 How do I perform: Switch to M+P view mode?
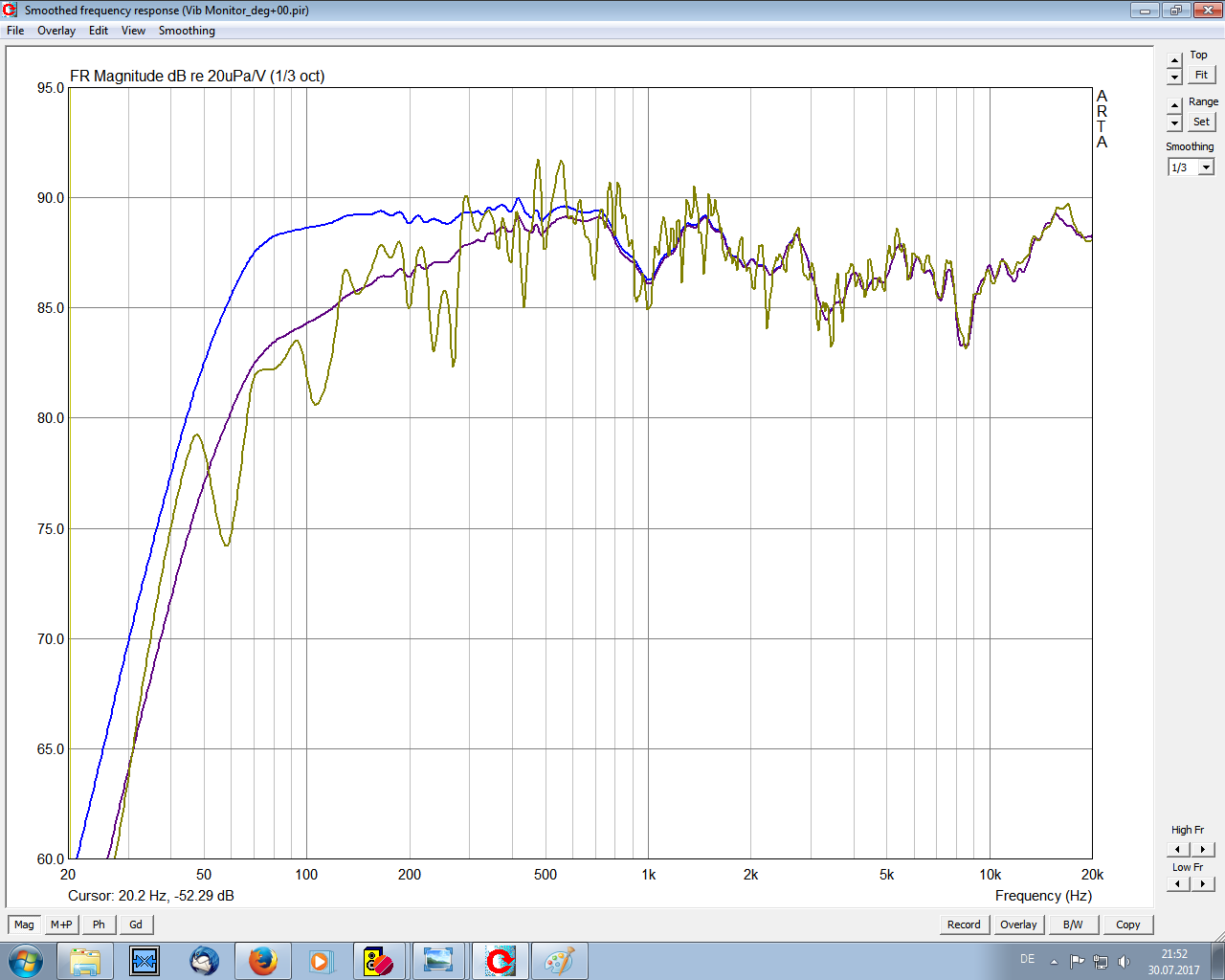click(x=61, y=924)
